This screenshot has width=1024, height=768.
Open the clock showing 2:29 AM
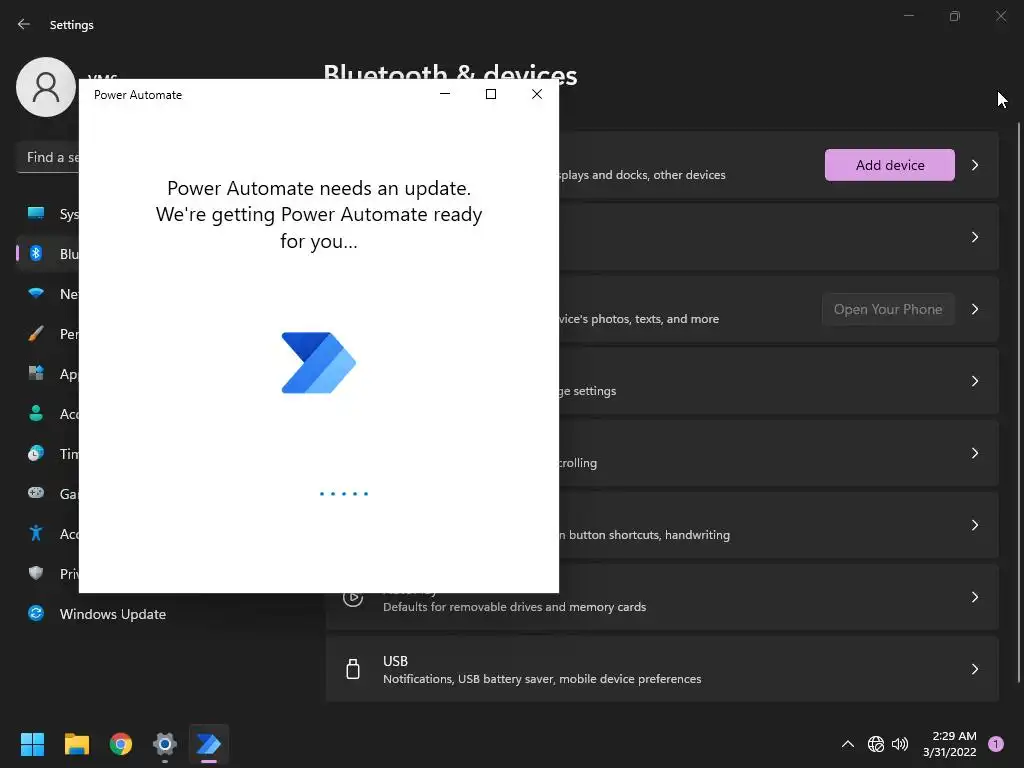tap(949, 744)
